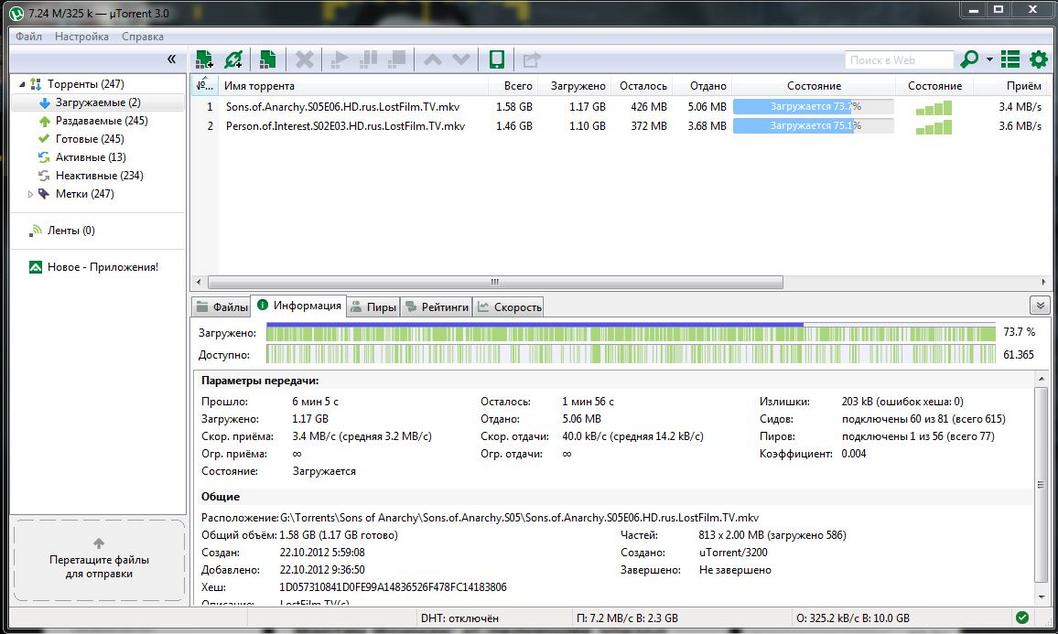1058x634 pixels.
Task: Open Новое - Приложения! item
Action: (x=103, y=267)
